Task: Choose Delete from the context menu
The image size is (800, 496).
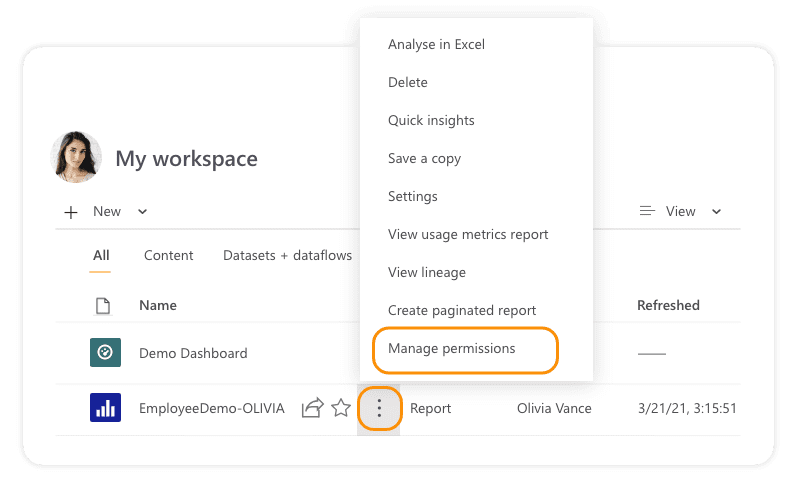Action: coord(408,82)
